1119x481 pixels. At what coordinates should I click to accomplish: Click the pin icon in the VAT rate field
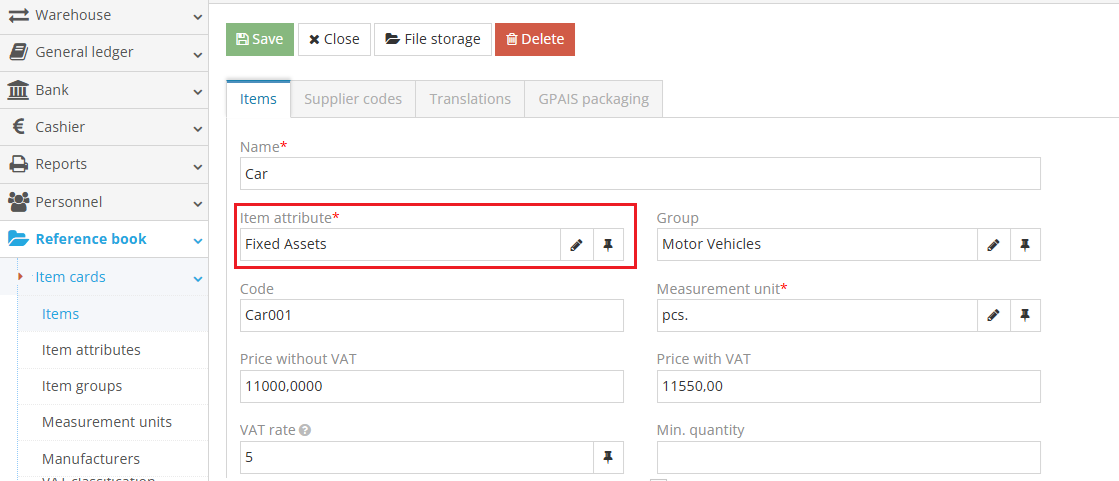[x=608, y=458]
